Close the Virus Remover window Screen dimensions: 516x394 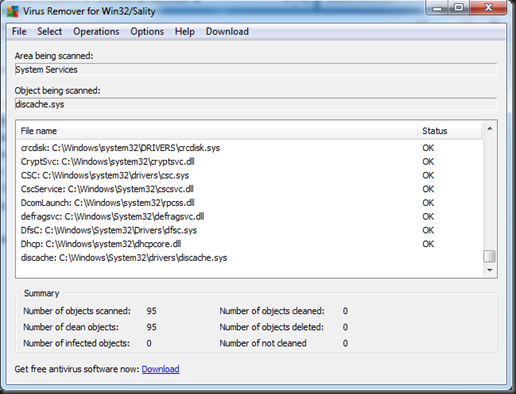[x=488, y=8]
